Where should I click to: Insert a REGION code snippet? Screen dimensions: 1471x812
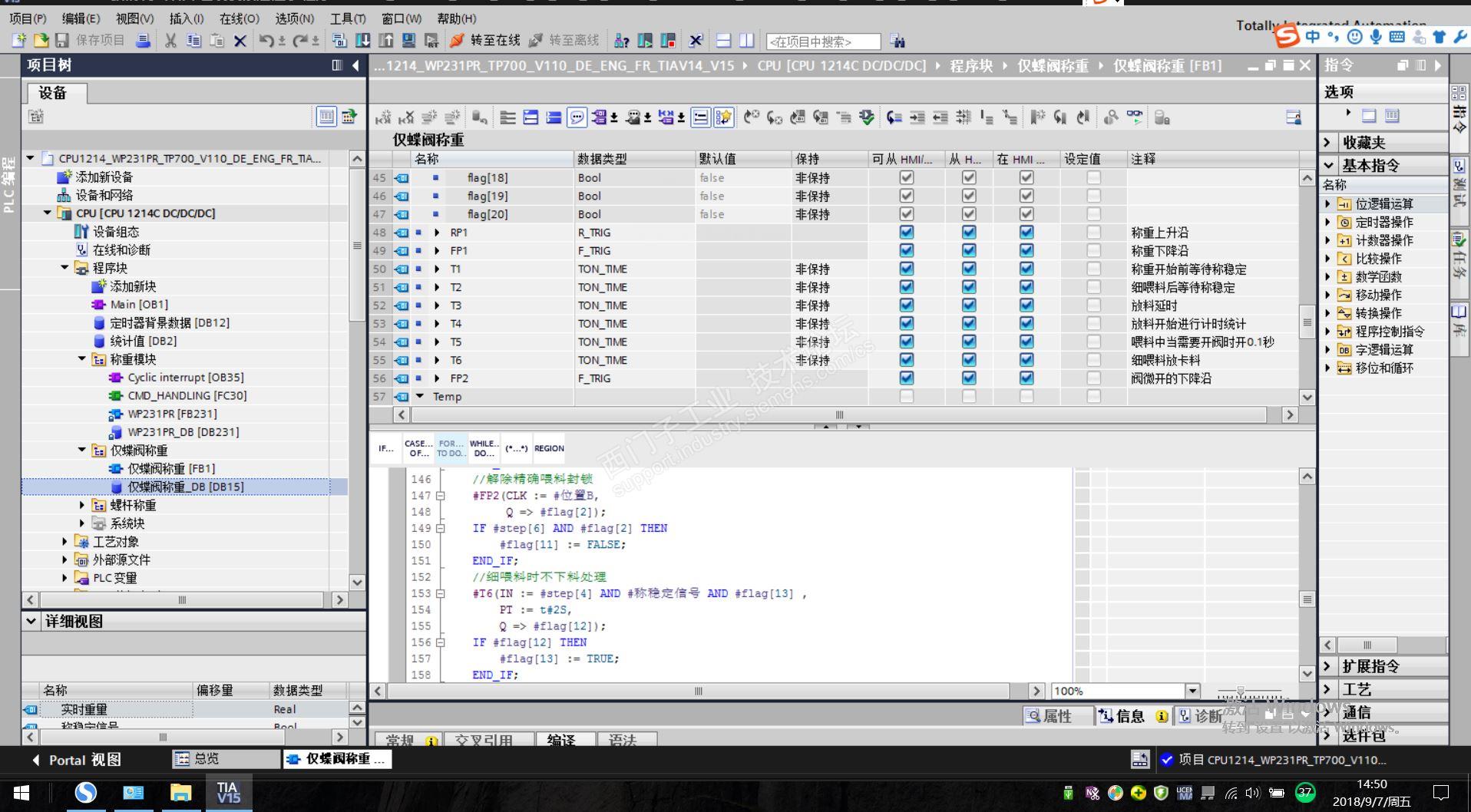click(549, 448)
